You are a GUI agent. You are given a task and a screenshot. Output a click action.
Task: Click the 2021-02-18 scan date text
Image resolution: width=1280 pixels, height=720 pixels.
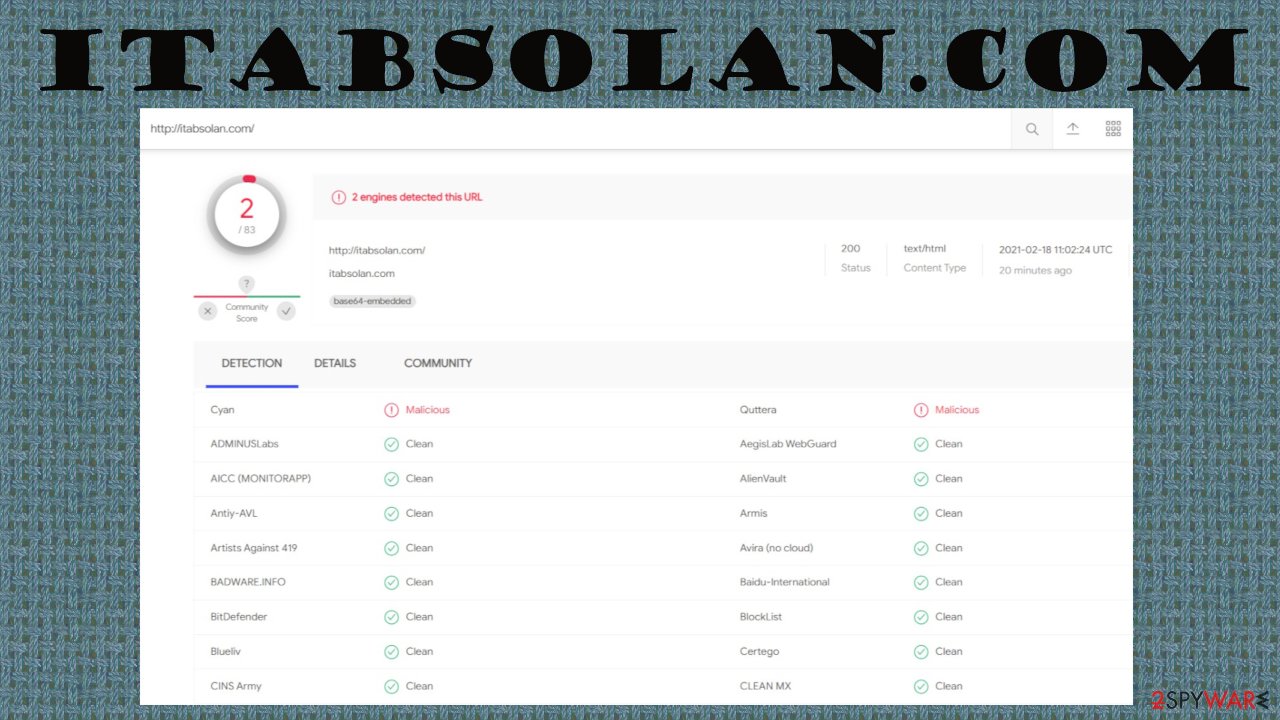1056,250
